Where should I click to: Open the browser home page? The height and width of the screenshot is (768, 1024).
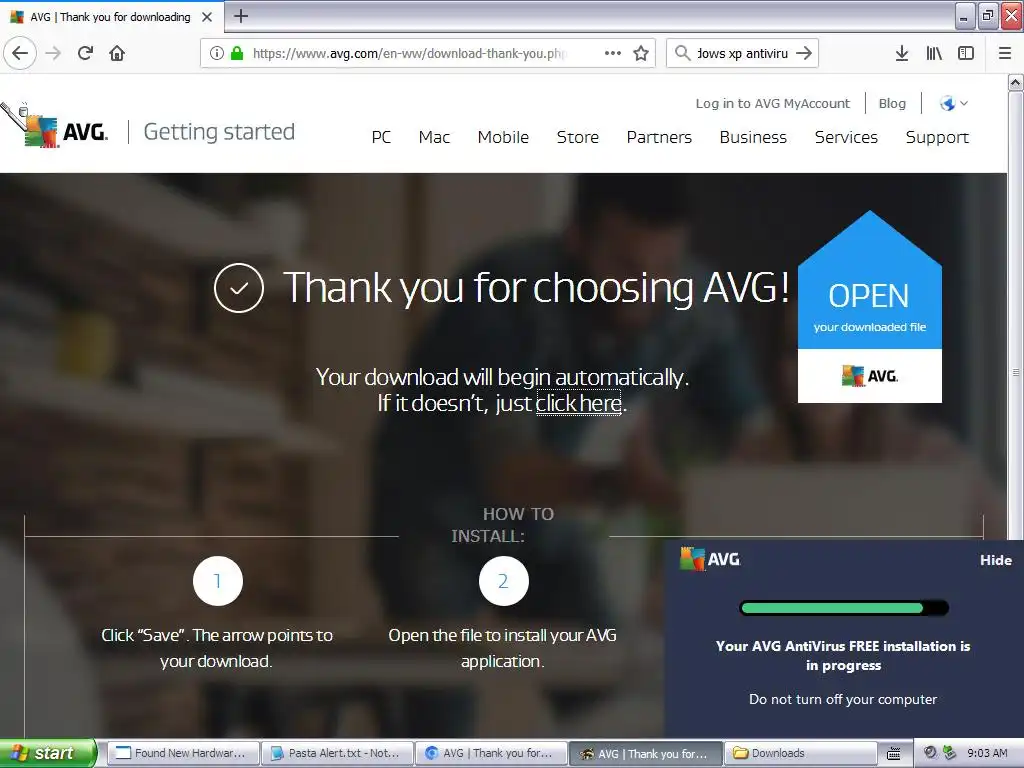[117, 53]
